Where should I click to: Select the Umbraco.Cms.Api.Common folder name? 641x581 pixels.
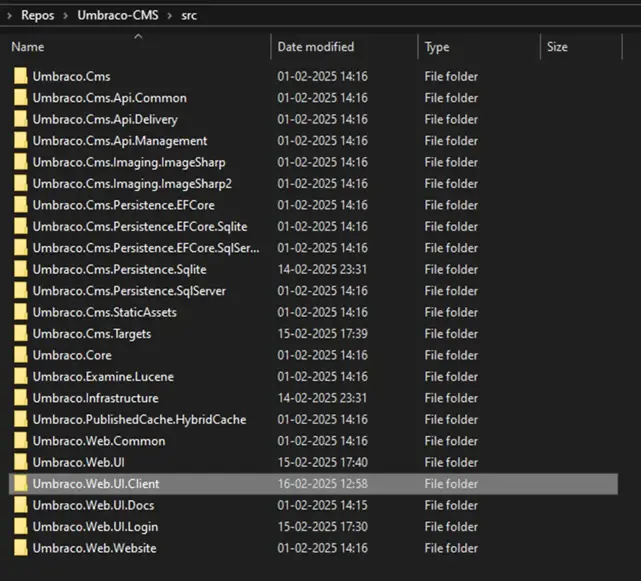[x=110, y=98]
